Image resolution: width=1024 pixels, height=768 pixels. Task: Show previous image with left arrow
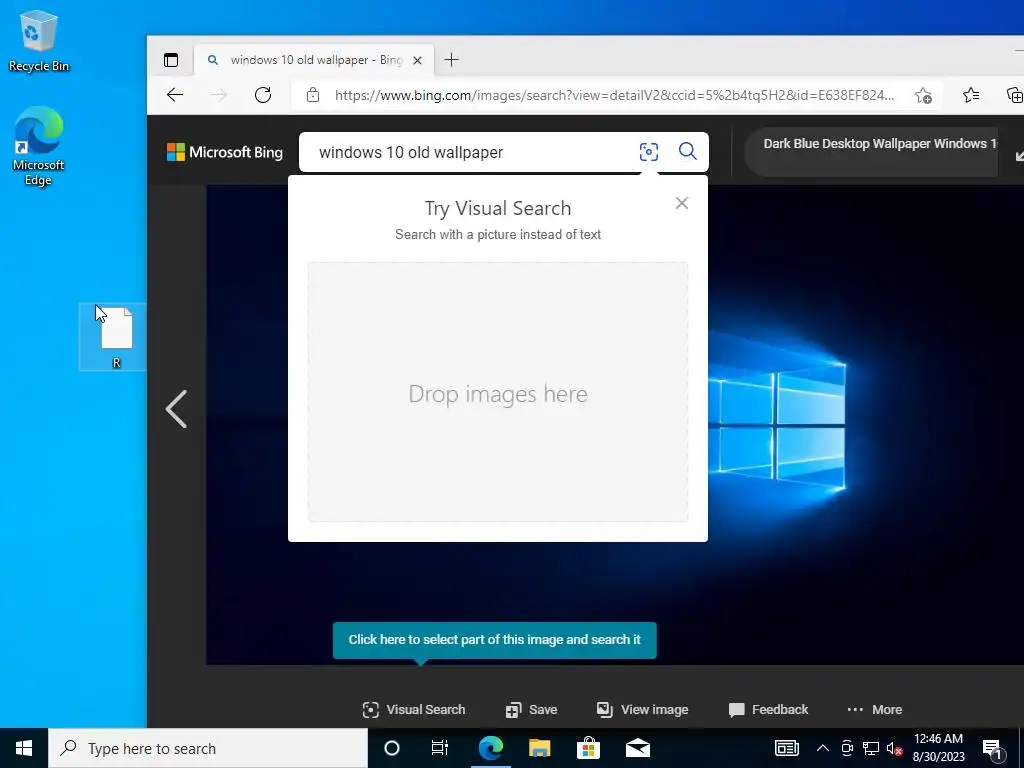(176, 409)
